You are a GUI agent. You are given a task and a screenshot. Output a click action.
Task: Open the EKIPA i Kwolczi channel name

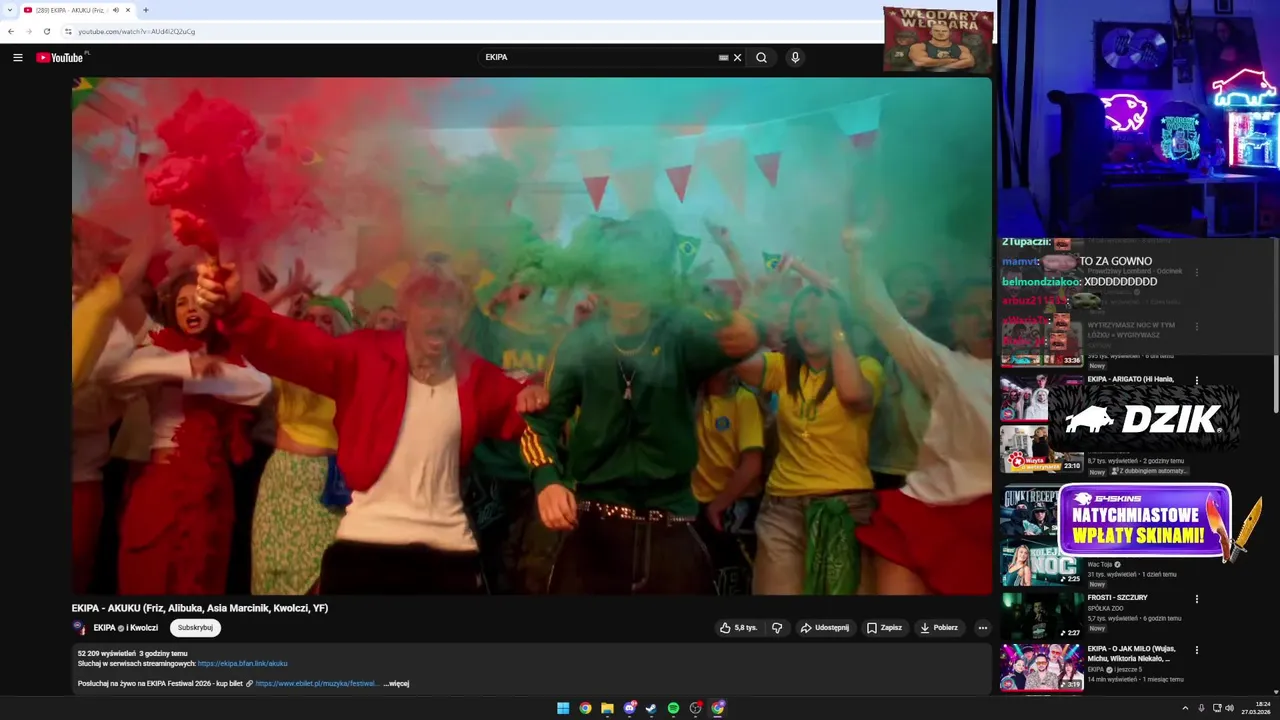(126, 628)
